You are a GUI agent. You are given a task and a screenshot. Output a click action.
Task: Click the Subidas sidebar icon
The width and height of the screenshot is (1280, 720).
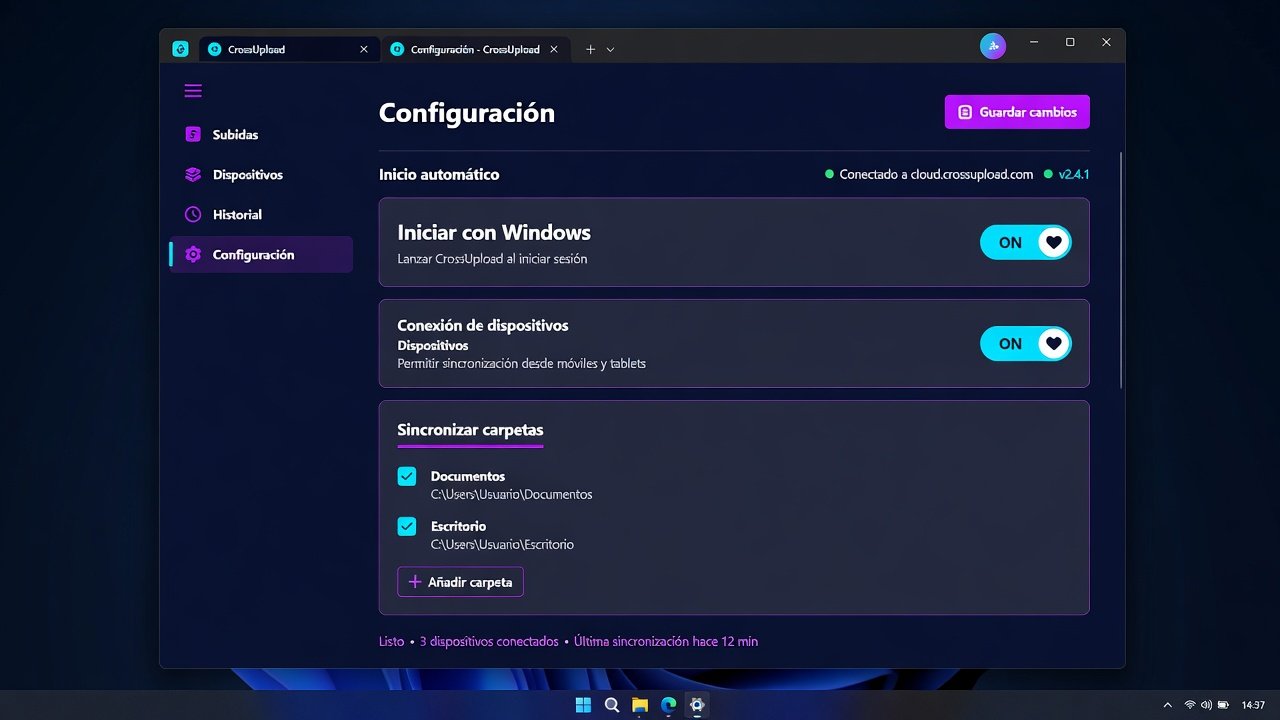(x=193, y=134)
